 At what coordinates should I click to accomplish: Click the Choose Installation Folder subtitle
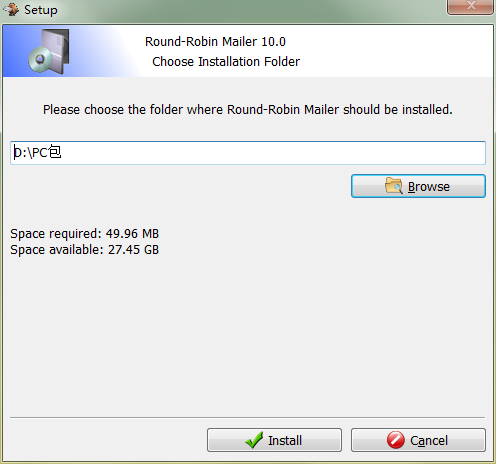coord(226,62)
